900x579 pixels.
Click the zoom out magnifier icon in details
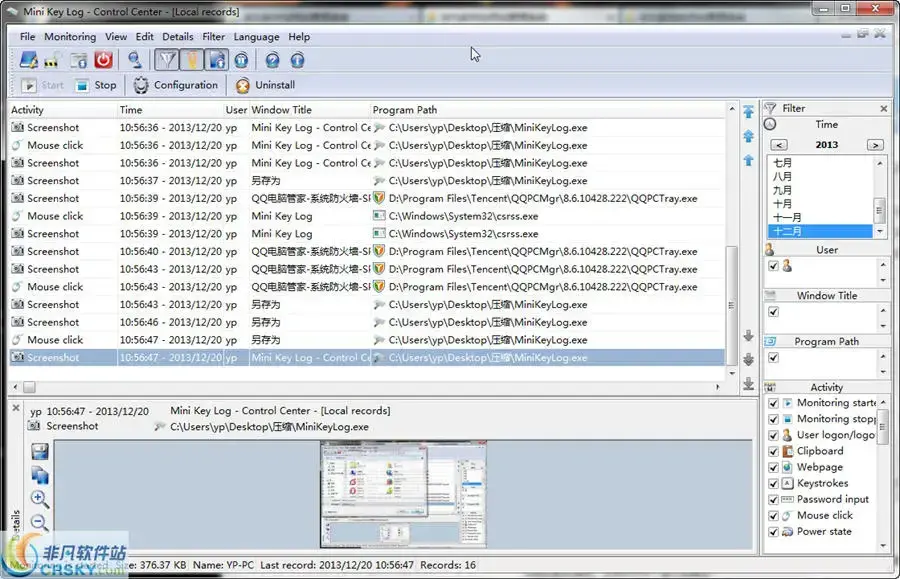40,522
